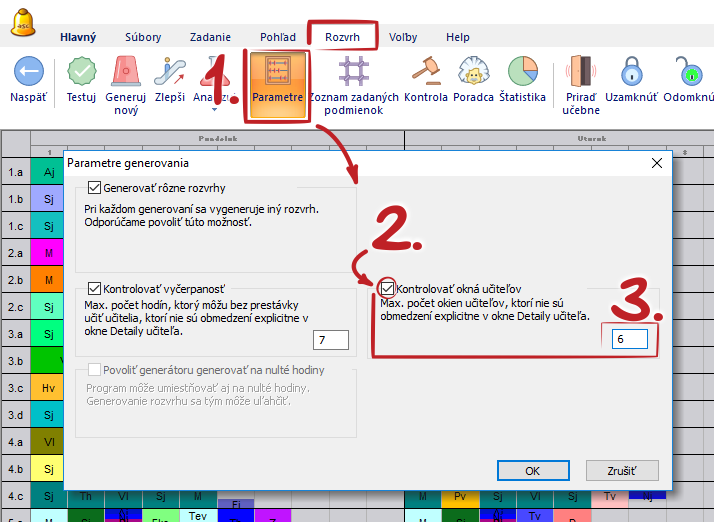Show the Štatistika pie chart
This screenshot has height=522, width=714.
click(523, 72)
